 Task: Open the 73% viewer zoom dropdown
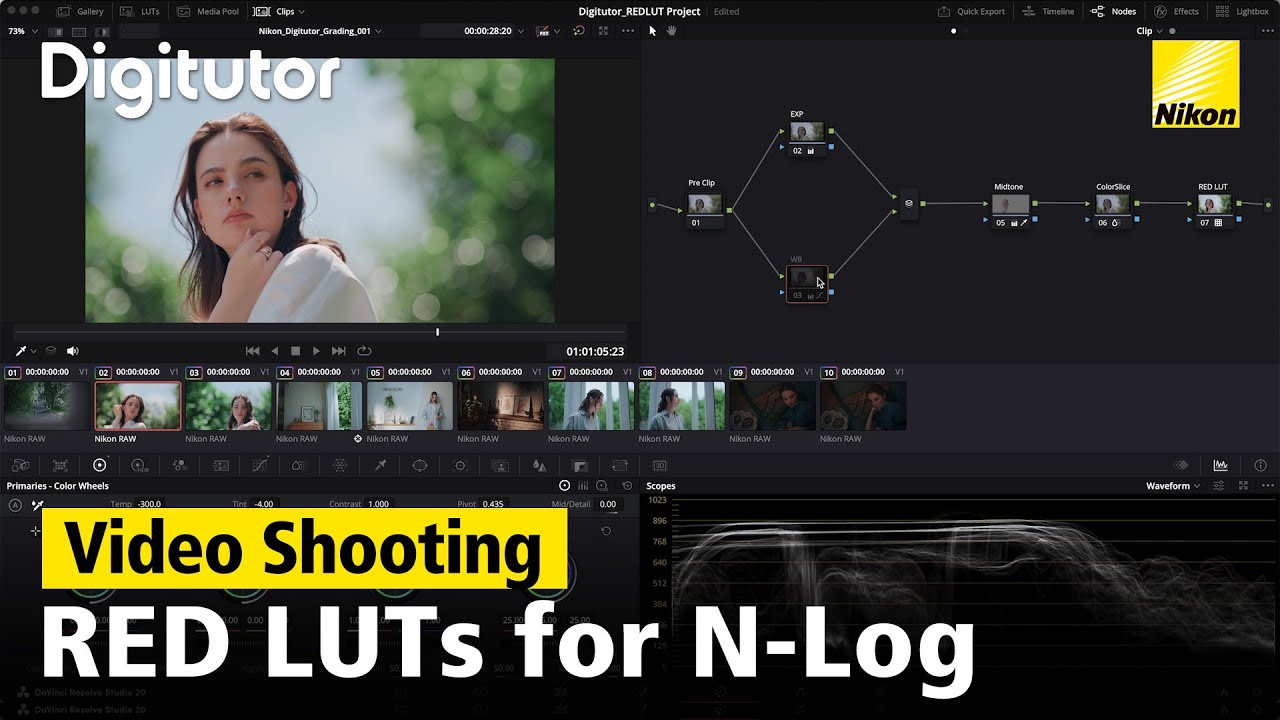(x=22, y=31)
